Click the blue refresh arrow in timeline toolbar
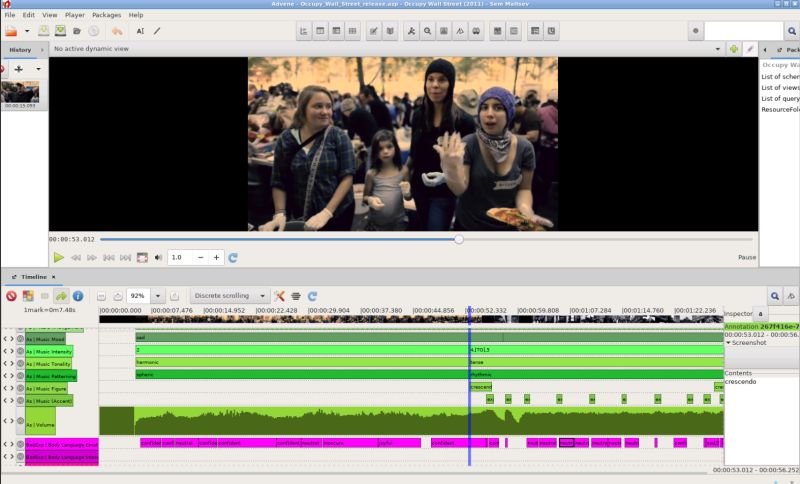 (312, 296)
